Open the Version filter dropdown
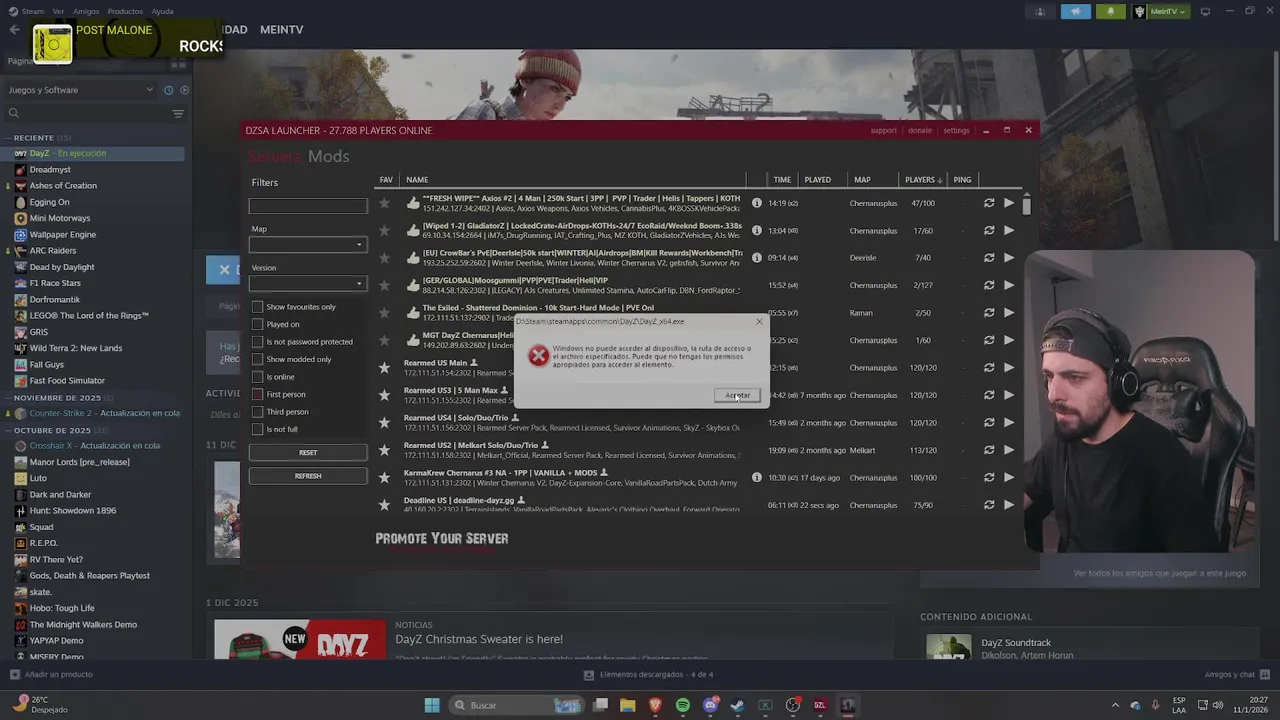Viewport: 1280px width, 720px height. click(308, 284)
